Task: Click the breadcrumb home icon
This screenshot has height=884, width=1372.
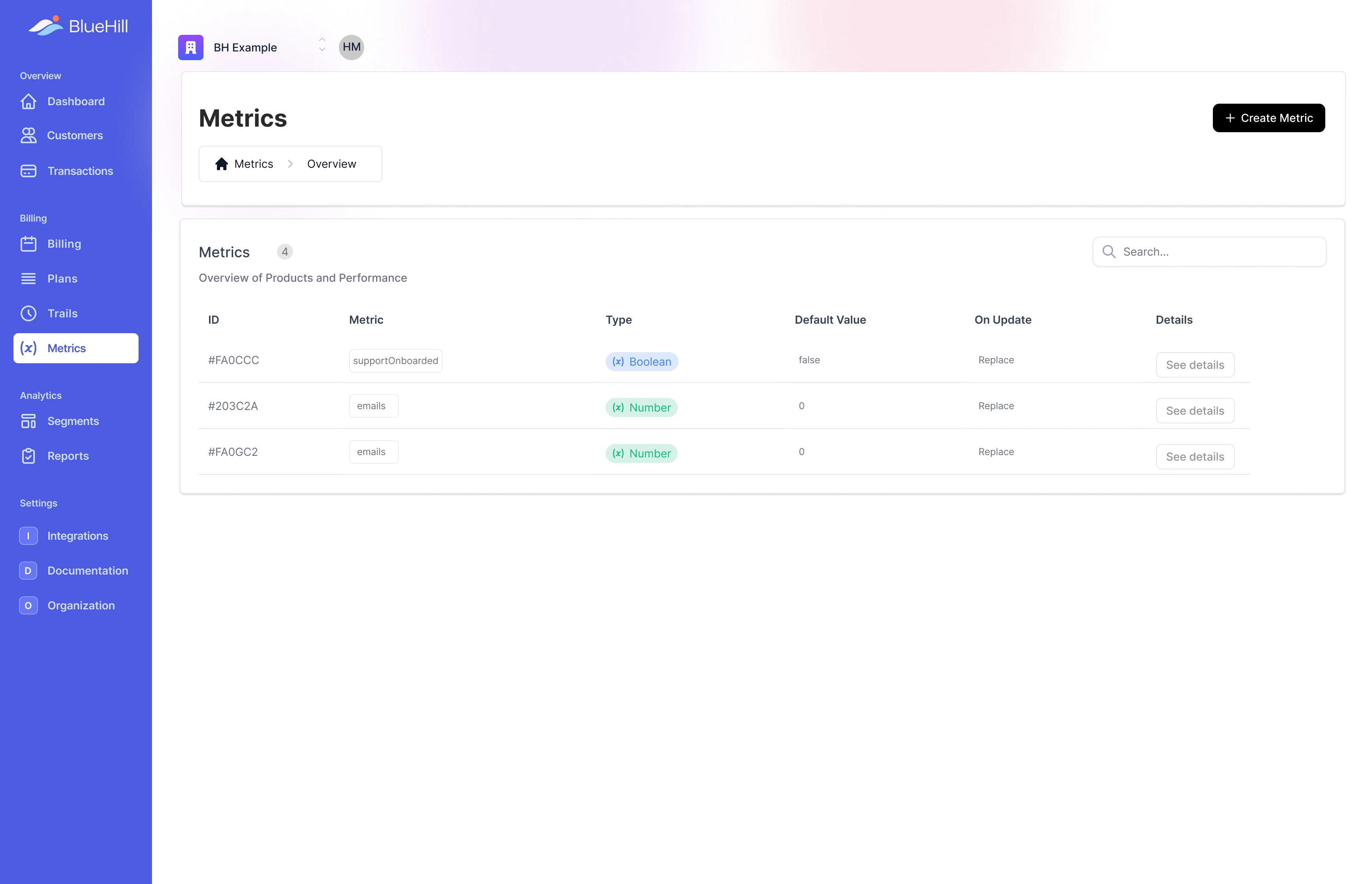Action: click(222, 164)
